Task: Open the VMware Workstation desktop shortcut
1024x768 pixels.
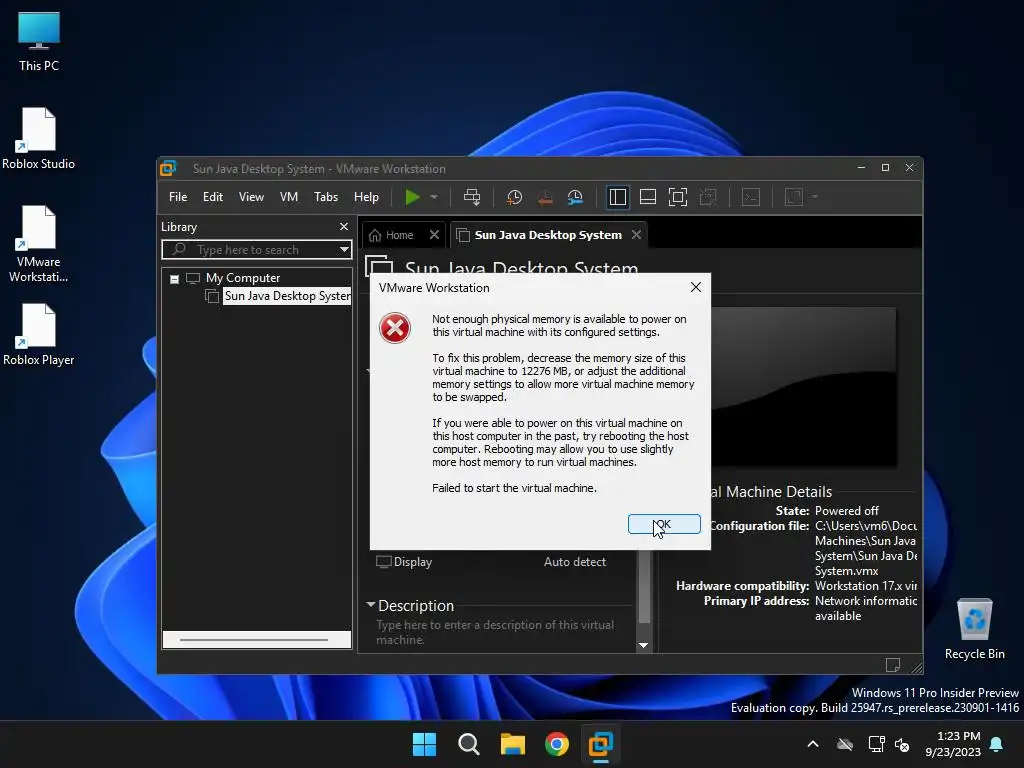Action: tap(39, 244)
